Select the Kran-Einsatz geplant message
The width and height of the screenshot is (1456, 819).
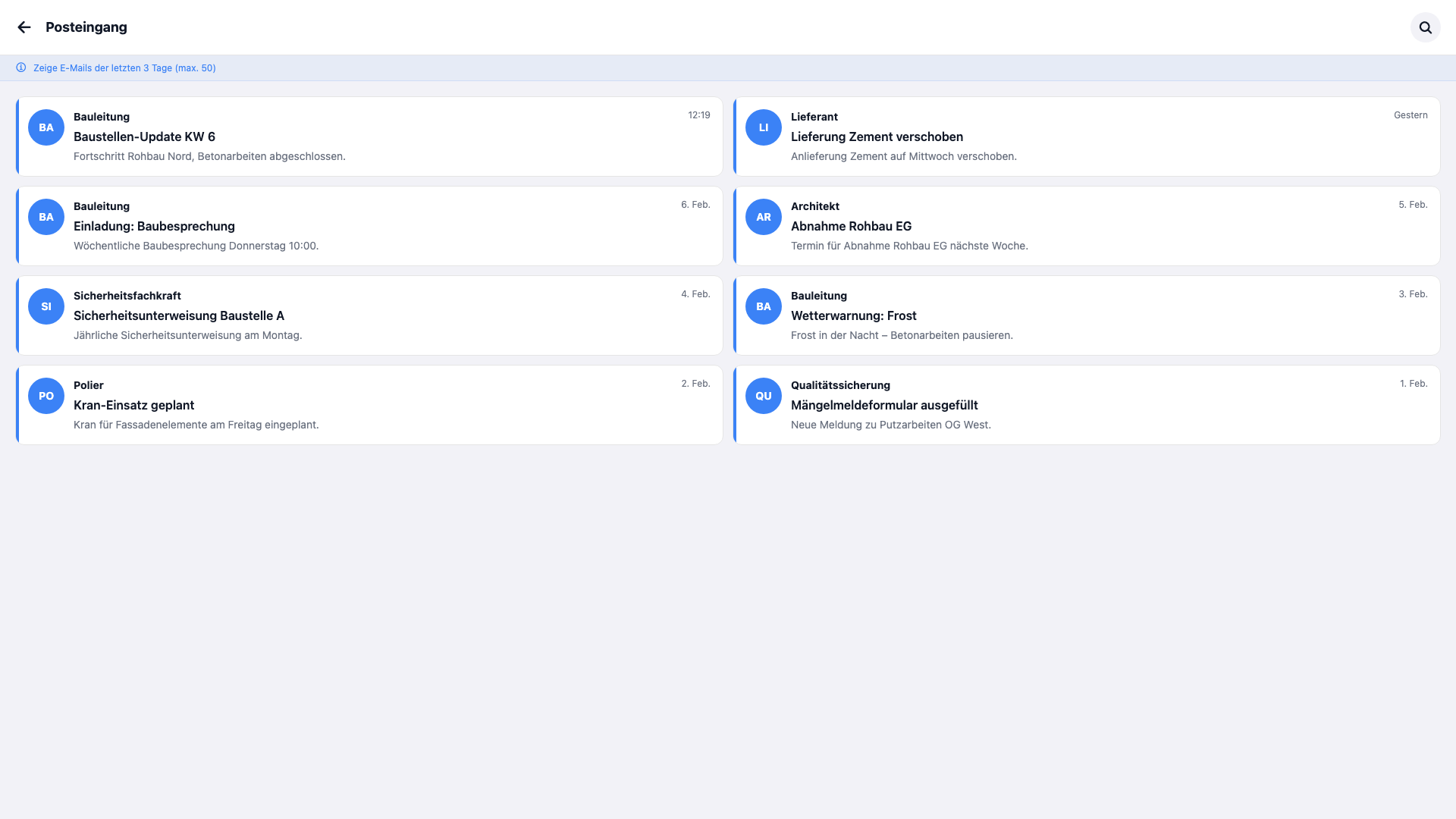coord(133,405)
